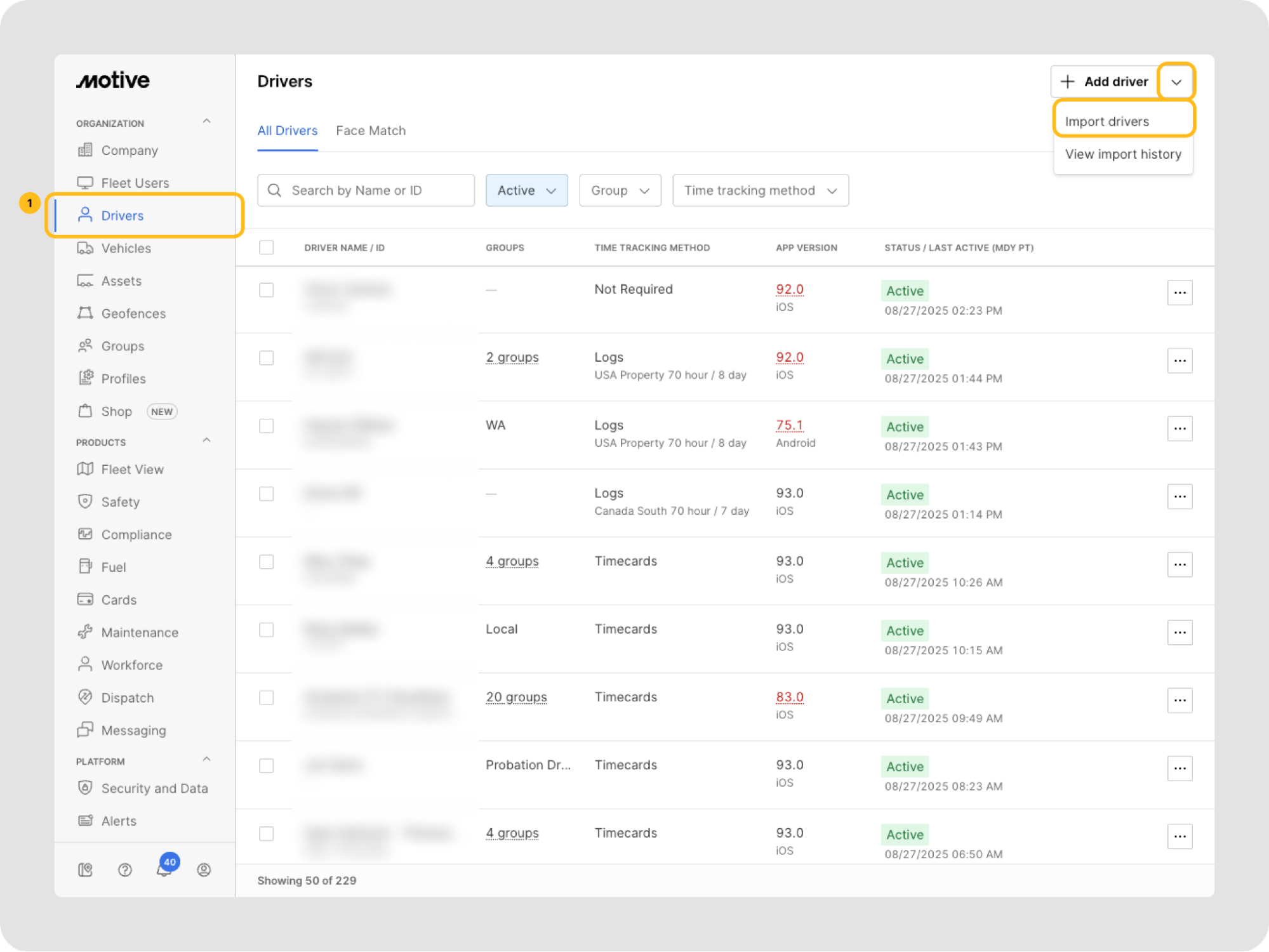This screenshot has width=1269, height=952.
Task: Click the Add driver button
Action: 1105,82
